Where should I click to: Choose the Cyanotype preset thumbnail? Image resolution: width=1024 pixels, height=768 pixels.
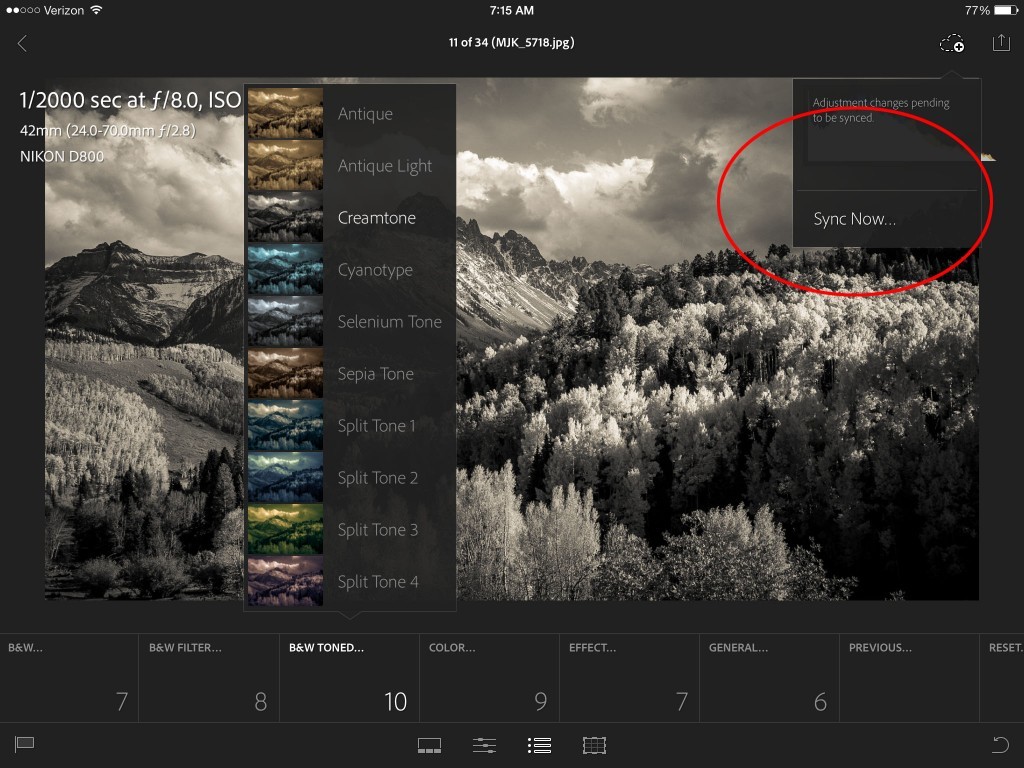pos(285,269)
